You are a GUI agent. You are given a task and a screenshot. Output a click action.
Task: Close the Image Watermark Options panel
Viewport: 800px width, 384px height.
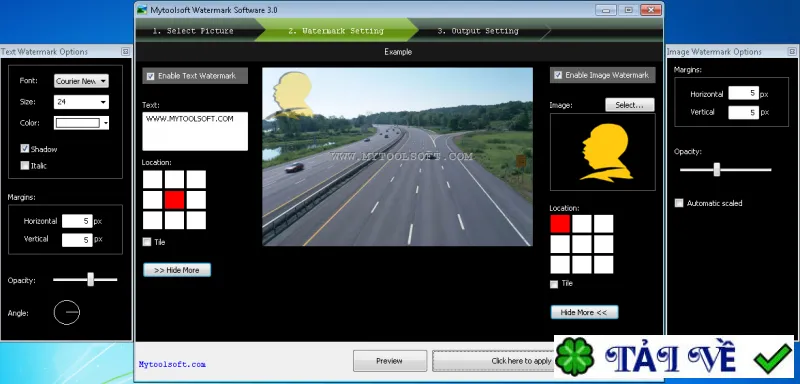[791, 52]
